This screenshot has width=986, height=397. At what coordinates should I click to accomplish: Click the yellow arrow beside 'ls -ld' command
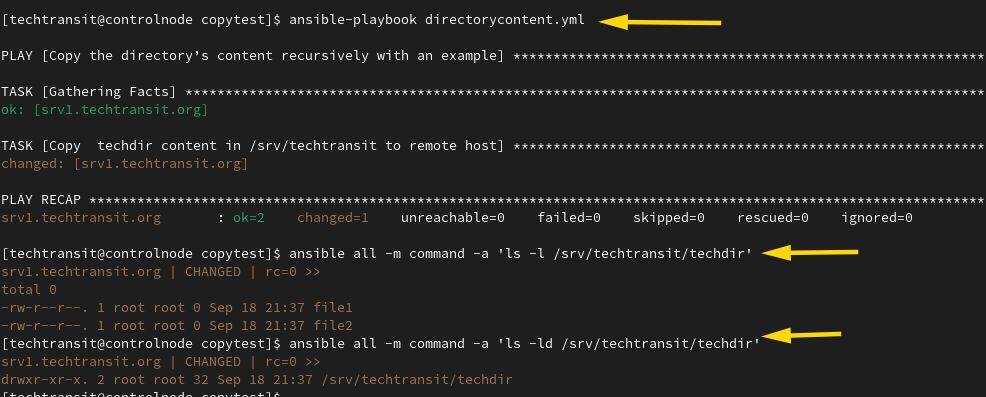801,335
